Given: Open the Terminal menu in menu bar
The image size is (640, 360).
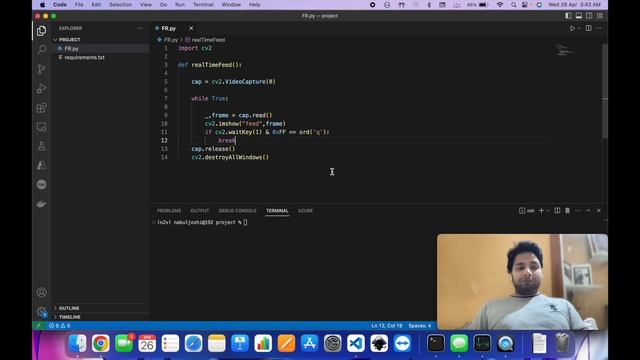Looking at the screenshot, I should point(203,4).
